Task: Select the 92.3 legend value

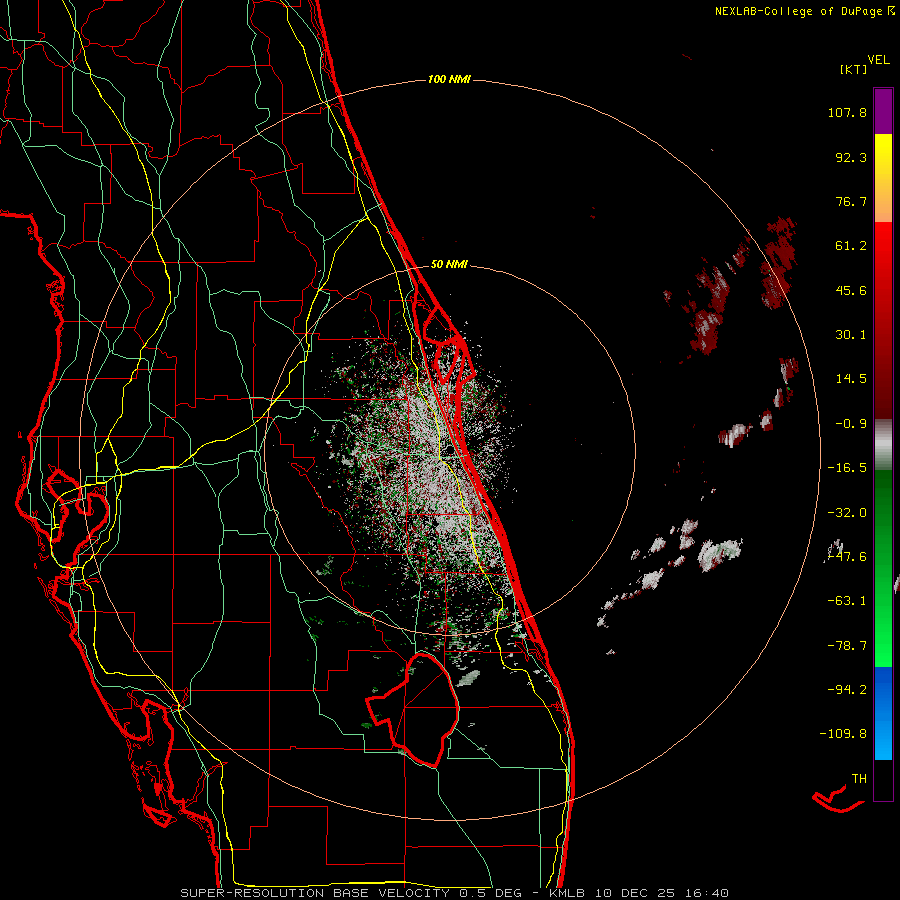Action: (x=851, y=157)
